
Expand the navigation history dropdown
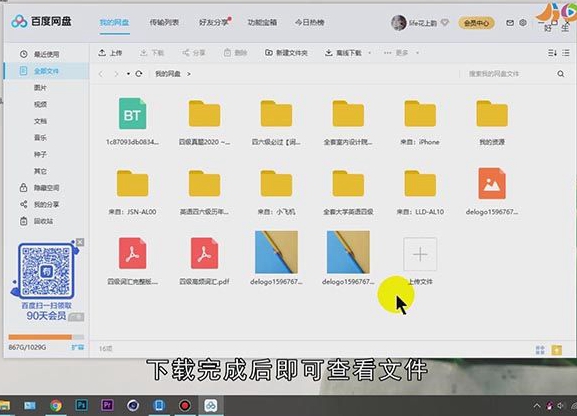(x=128, y=74)
